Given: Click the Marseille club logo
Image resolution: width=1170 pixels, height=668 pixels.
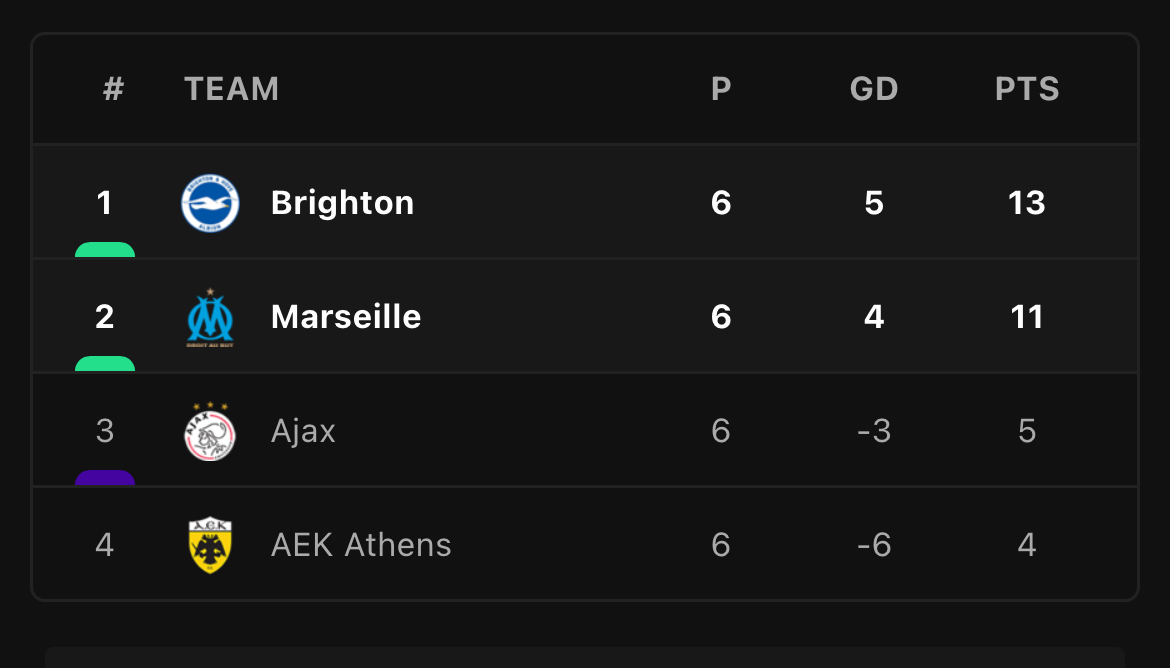Looking at the screenshot, I should pyautogui.click(x=210, y=317).
